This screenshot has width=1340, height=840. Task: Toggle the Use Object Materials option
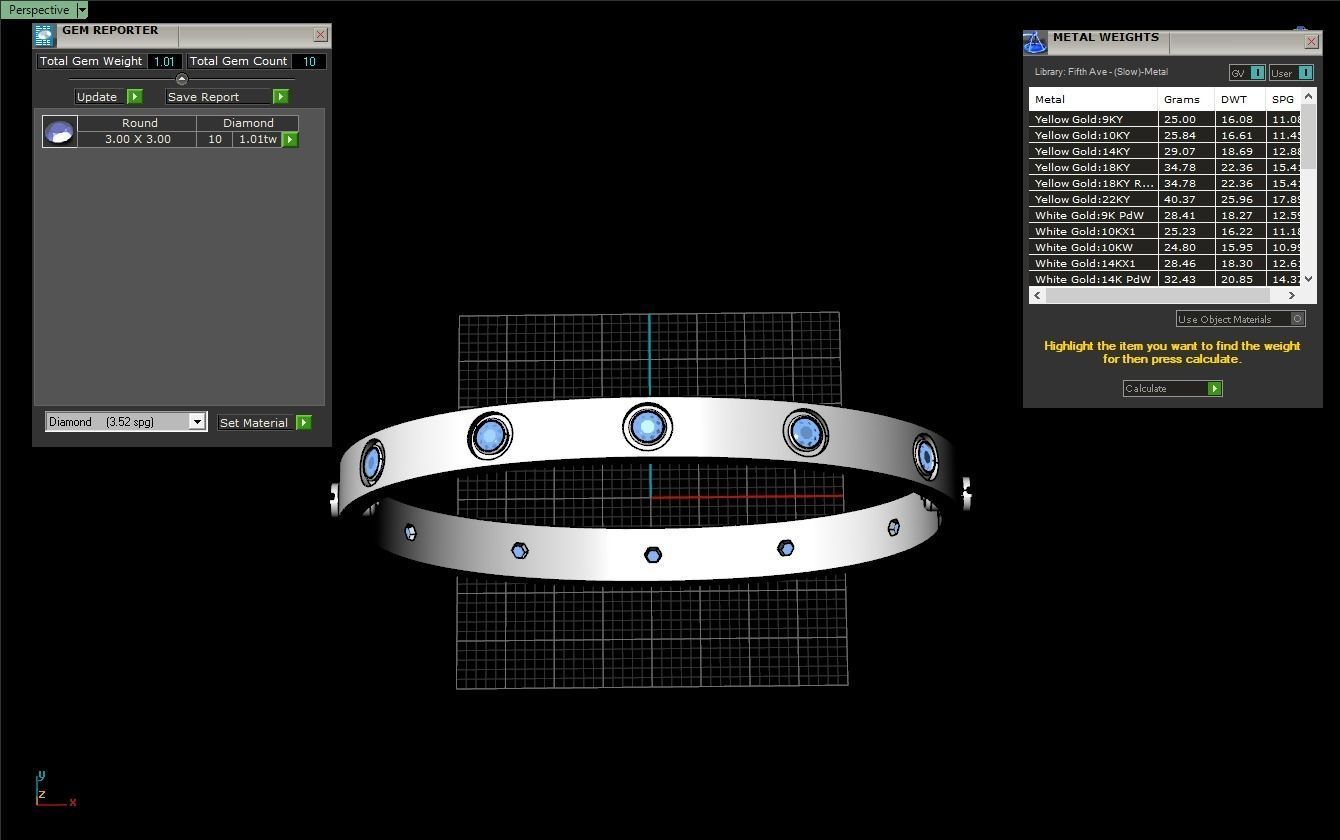[x=1241, y=319]
